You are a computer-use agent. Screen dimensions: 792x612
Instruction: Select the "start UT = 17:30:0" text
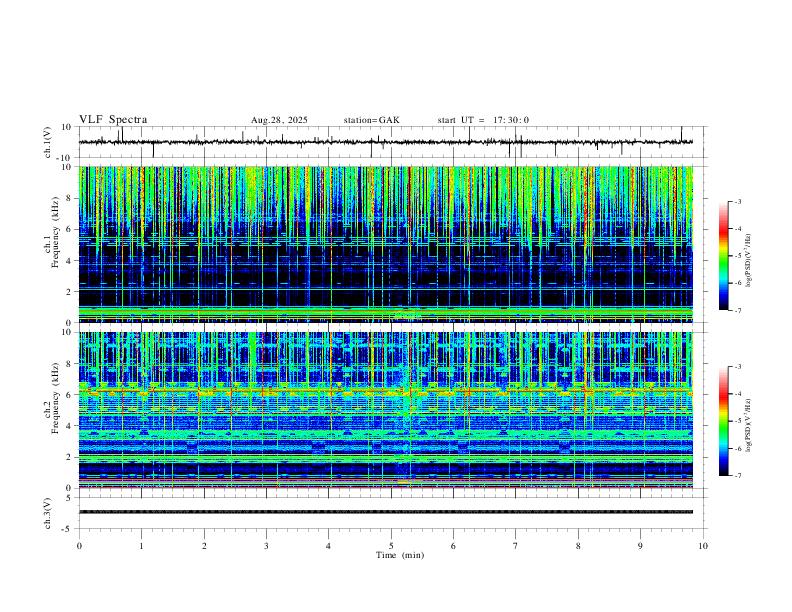483,120
